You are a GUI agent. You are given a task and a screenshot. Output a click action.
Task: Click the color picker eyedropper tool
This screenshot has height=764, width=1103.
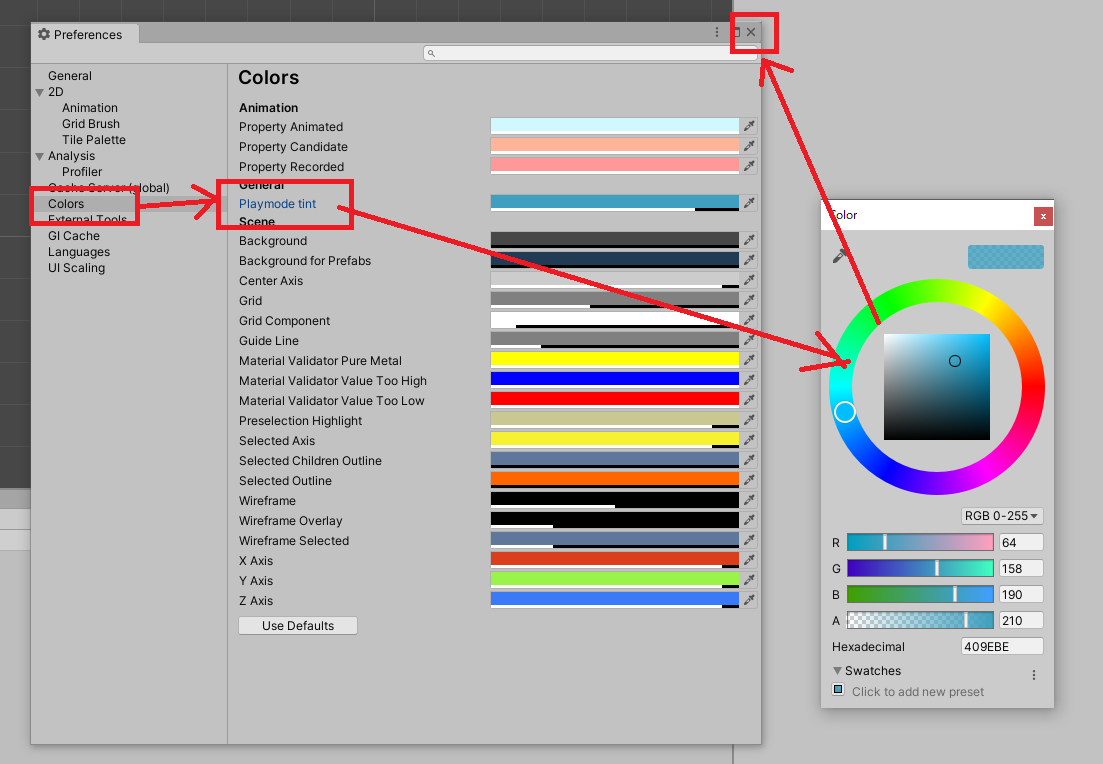pyautogui.click(x=840, y=257)
